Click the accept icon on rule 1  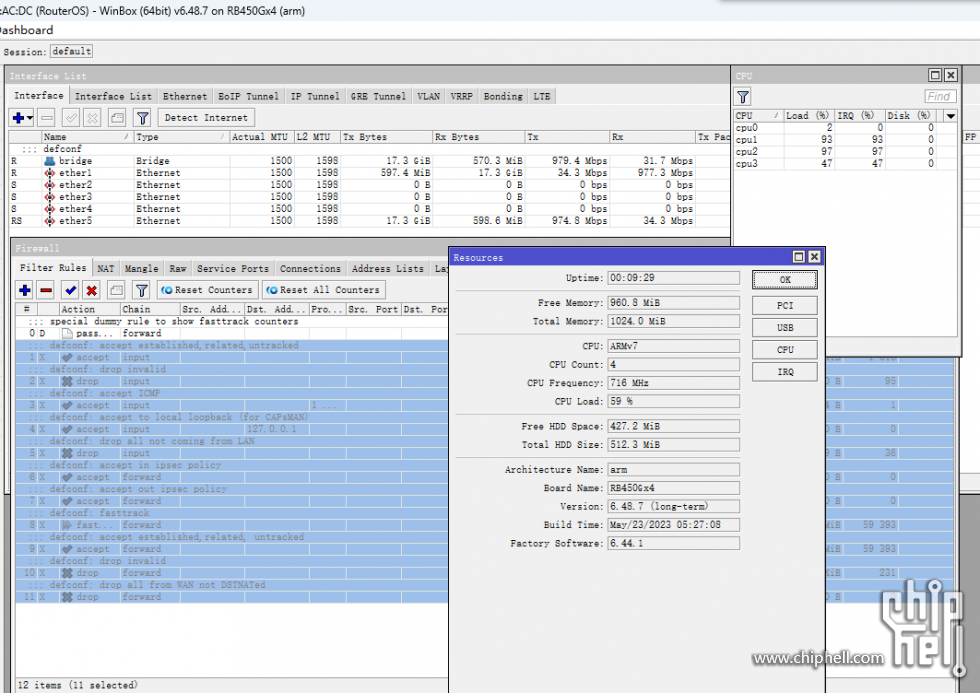68,357
